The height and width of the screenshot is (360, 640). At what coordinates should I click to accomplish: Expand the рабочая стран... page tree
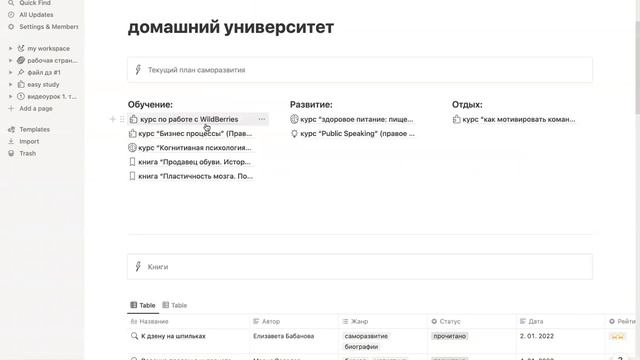point(11,60)
